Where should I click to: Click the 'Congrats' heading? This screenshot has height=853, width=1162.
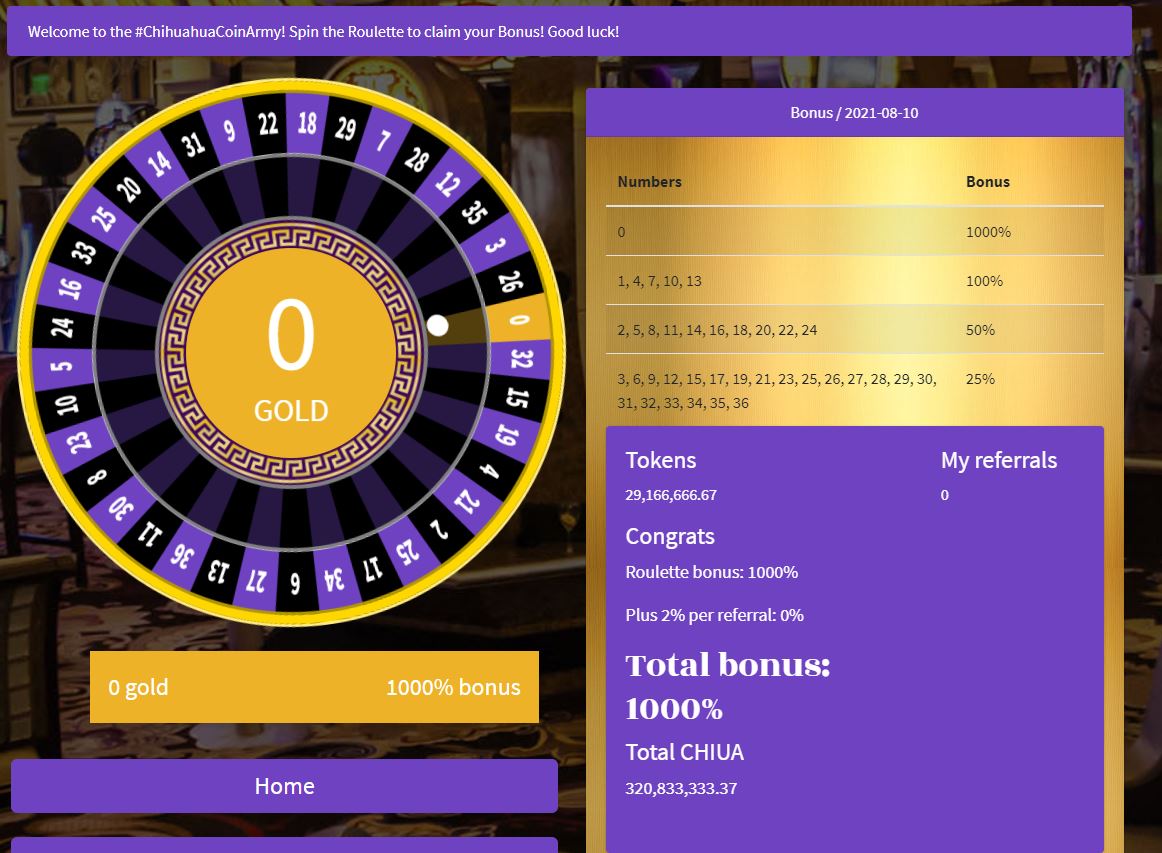pos(670,537)
